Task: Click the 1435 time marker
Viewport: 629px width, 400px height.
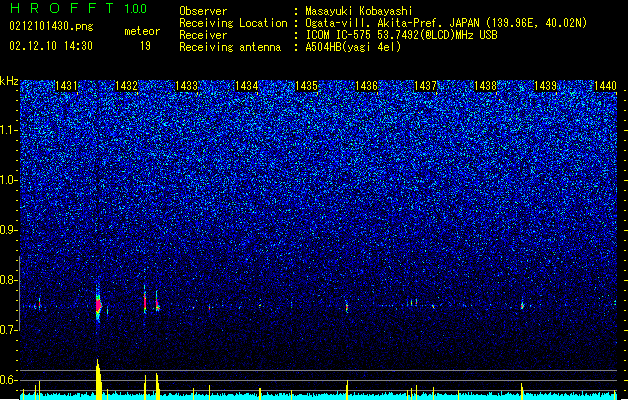Action: point(306,86)
